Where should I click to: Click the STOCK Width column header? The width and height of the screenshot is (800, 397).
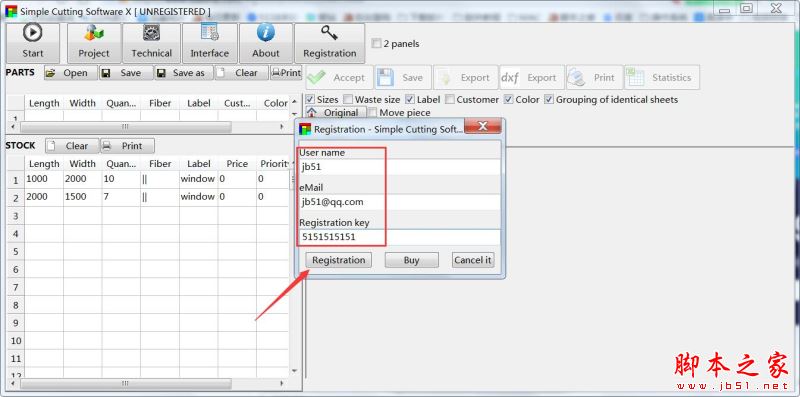pos(82,164)
